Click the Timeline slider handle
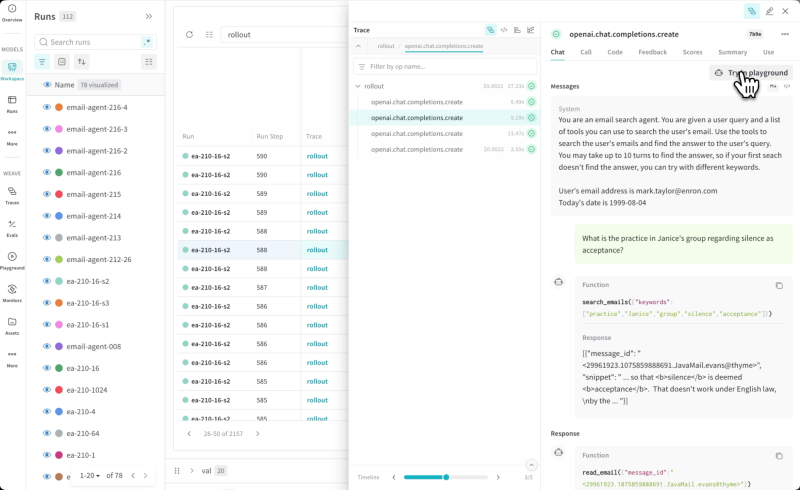Image resolution: width=800 pixels, height=490 pixels. [446, 477]
